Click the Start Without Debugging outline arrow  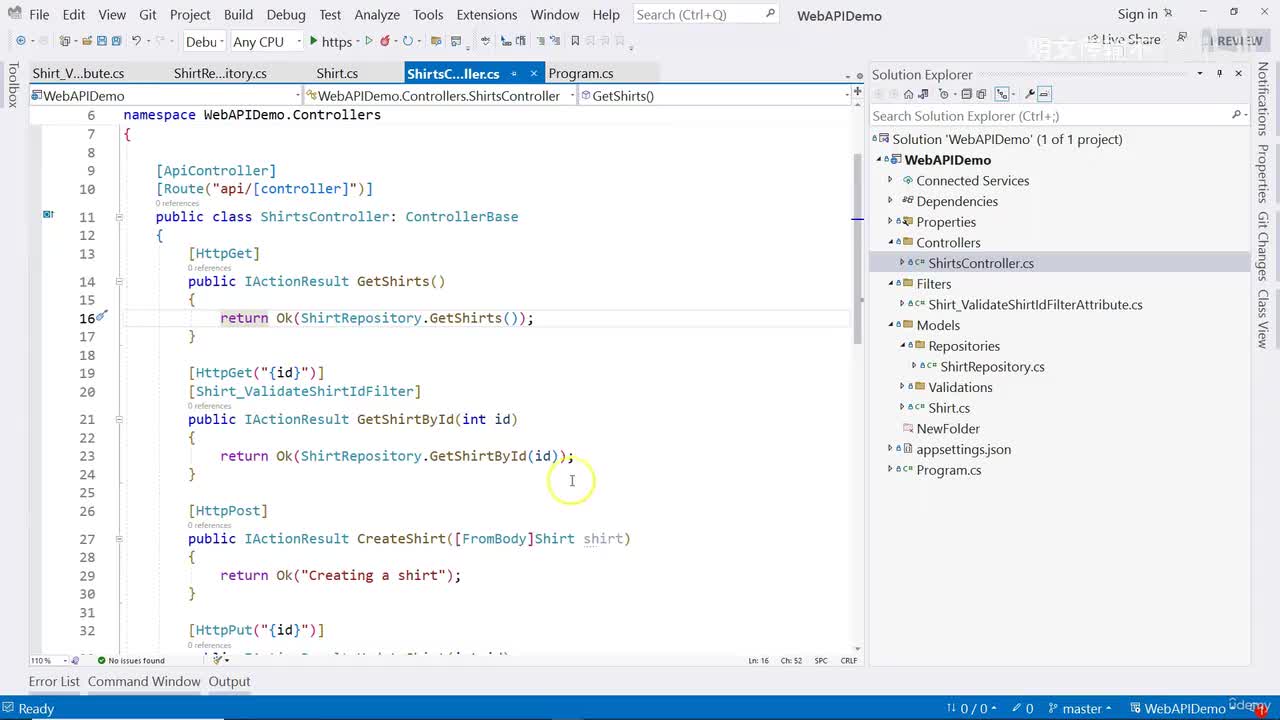[368, 41]
